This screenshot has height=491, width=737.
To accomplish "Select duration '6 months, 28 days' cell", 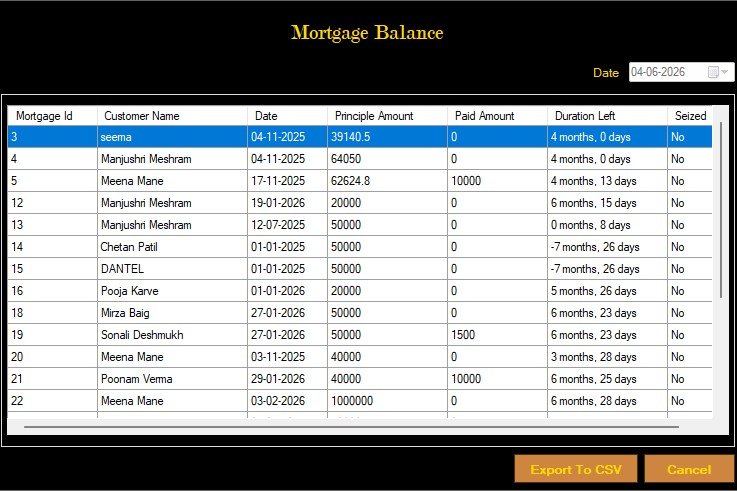I will pyautogui.click(x=607, y=401).
